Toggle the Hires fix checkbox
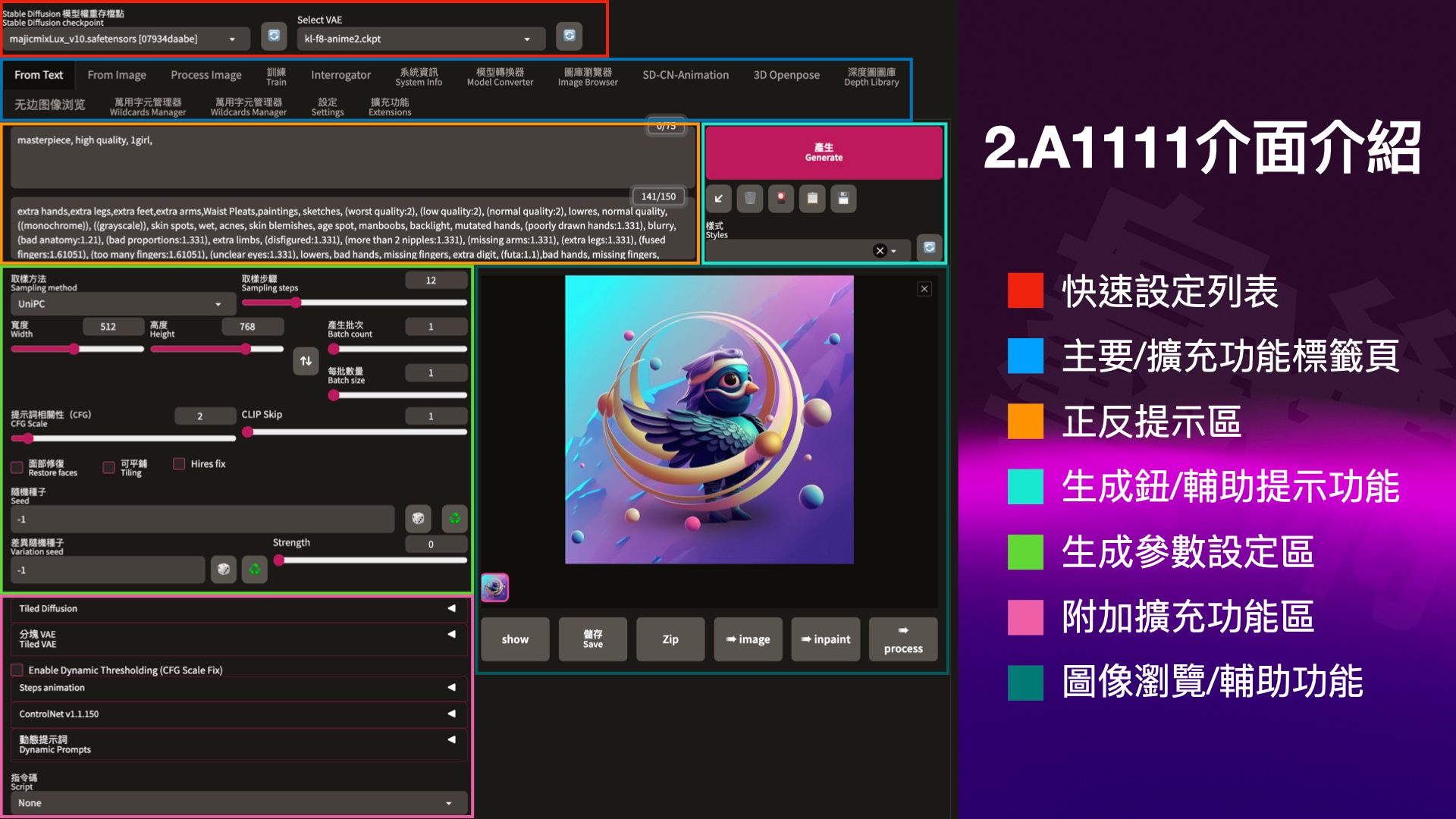This screenshot has width=1456, height=819. coord(179,463)
